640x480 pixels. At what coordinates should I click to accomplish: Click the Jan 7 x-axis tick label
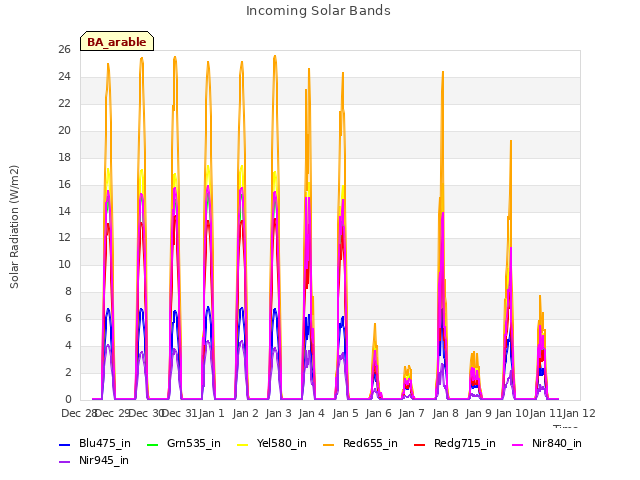point(411,413)
